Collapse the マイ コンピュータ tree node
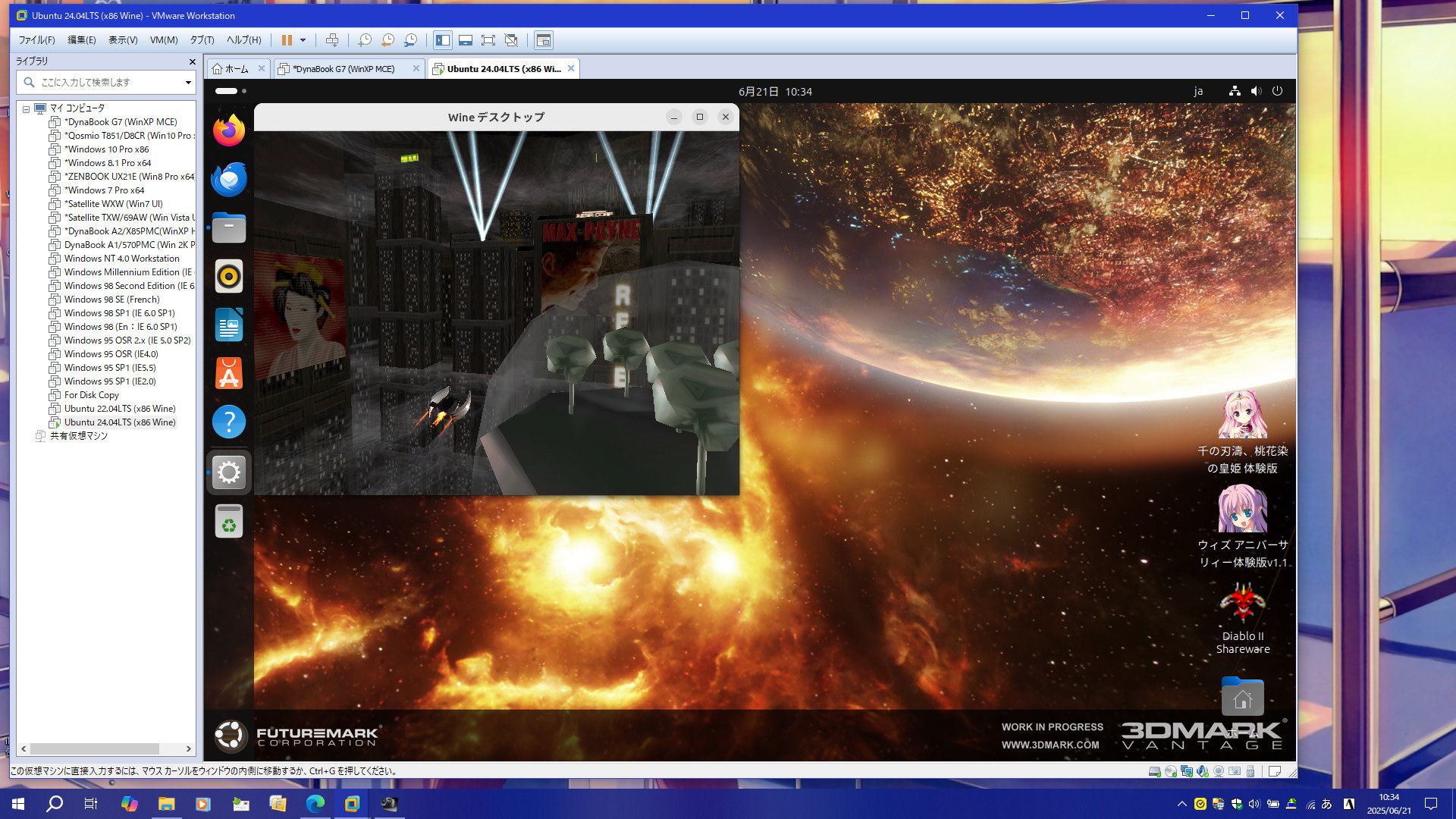1456x819 pixels. click(x=26, y=108)
